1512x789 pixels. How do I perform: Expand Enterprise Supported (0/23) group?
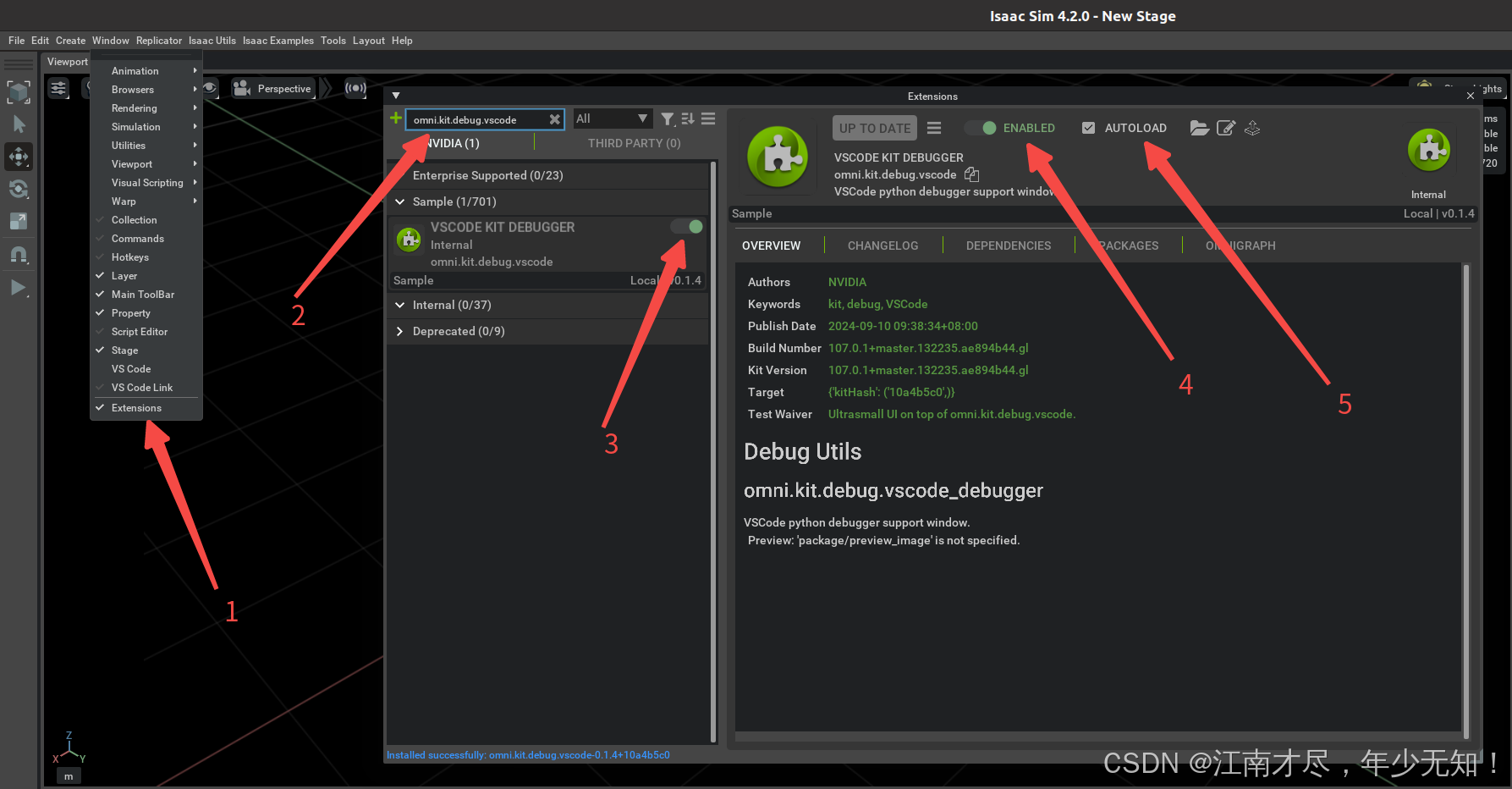[x=547, y=175]
